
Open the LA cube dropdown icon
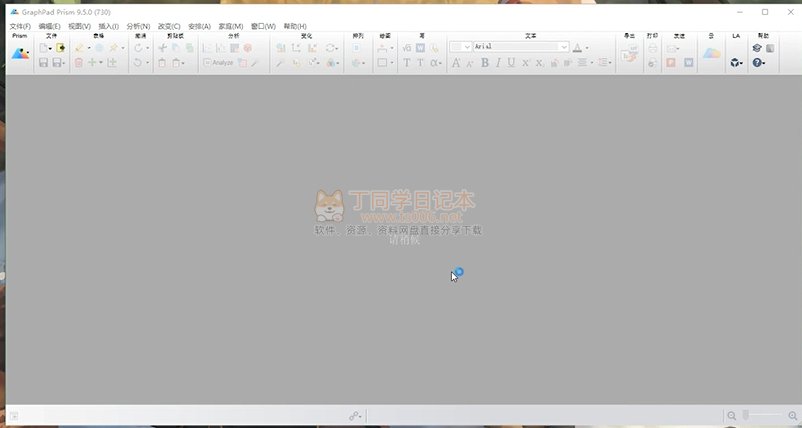pyautogui.click(x=736, y=63)
